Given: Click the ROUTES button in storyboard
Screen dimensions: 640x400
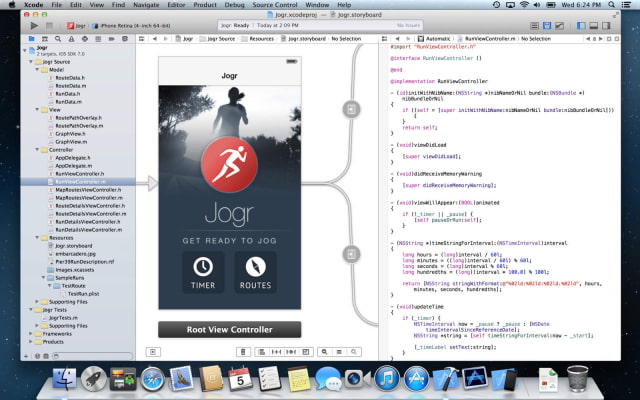Looking at the screenshot, I should (255, 272).
